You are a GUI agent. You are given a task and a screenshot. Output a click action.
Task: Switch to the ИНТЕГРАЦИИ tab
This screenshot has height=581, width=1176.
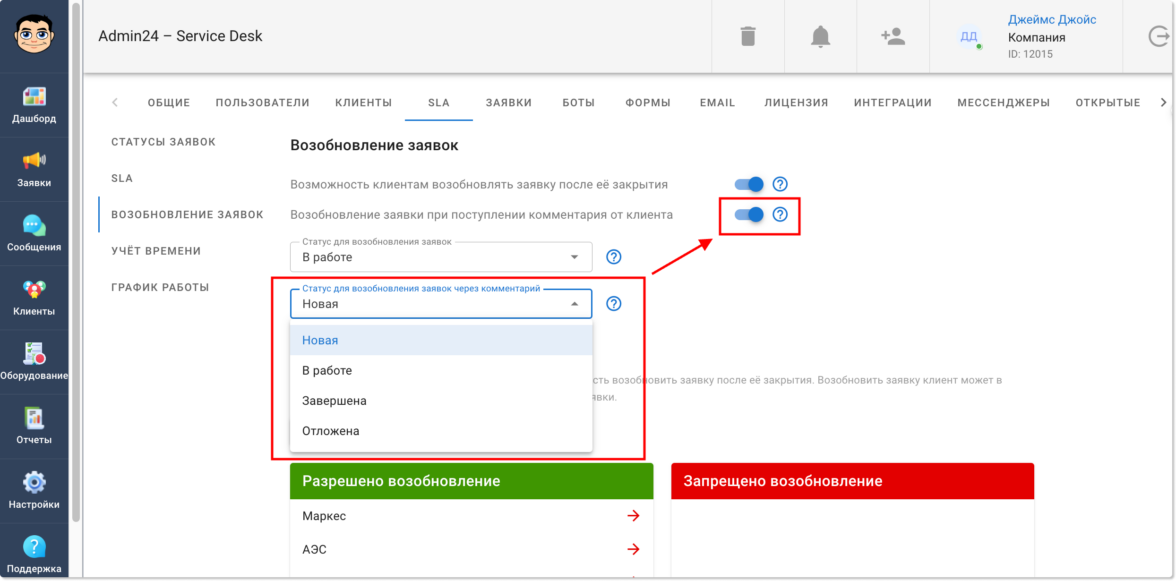[x=892, y=103]
